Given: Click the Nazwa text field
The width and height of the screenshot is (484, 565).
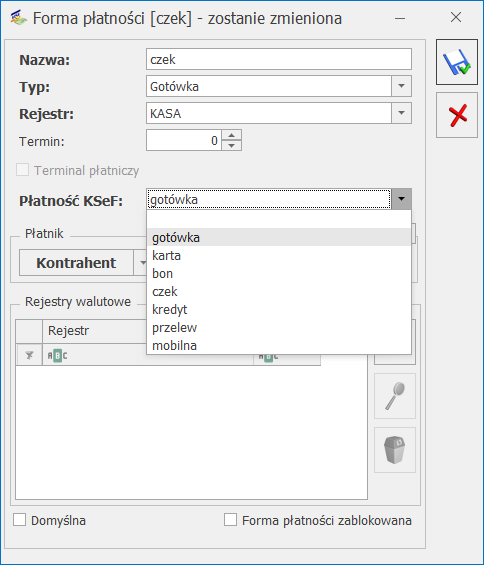Looking at the screenshot, I should (279, 59).
